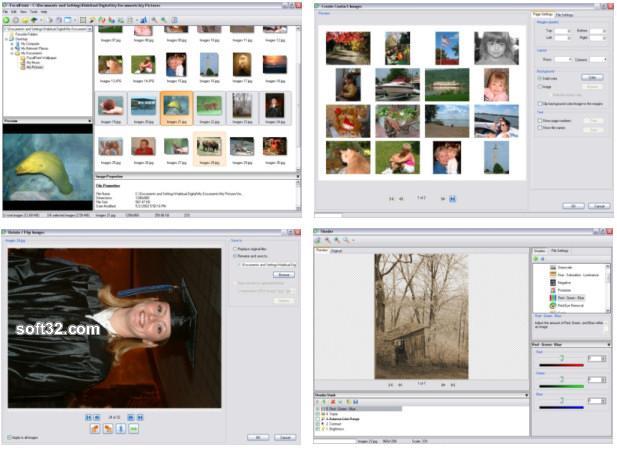The image size is (617, 451).
Task: Choose Replace original files radio option
Action: 235,249
